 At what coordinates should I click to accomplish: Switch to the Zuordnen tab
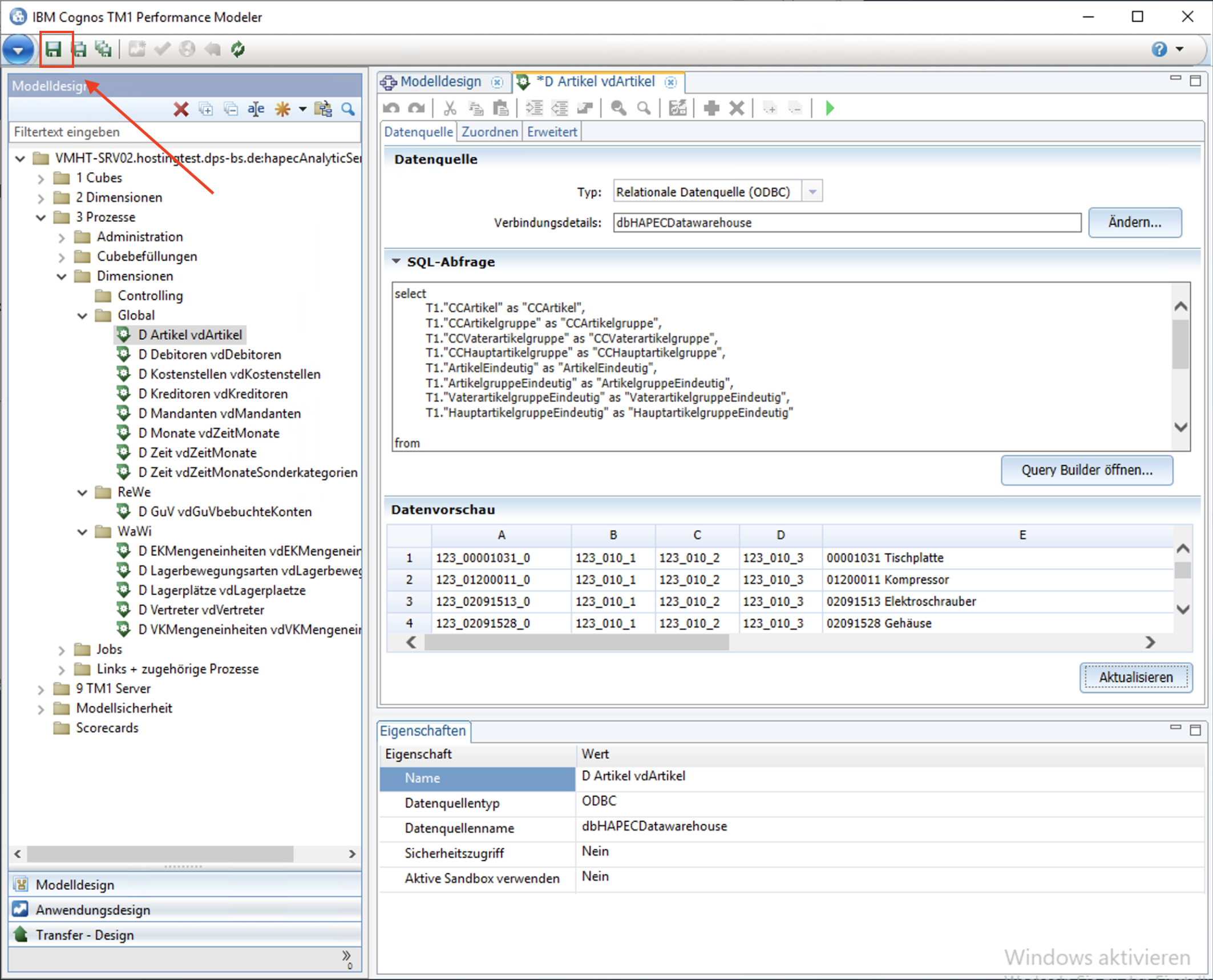489,132
